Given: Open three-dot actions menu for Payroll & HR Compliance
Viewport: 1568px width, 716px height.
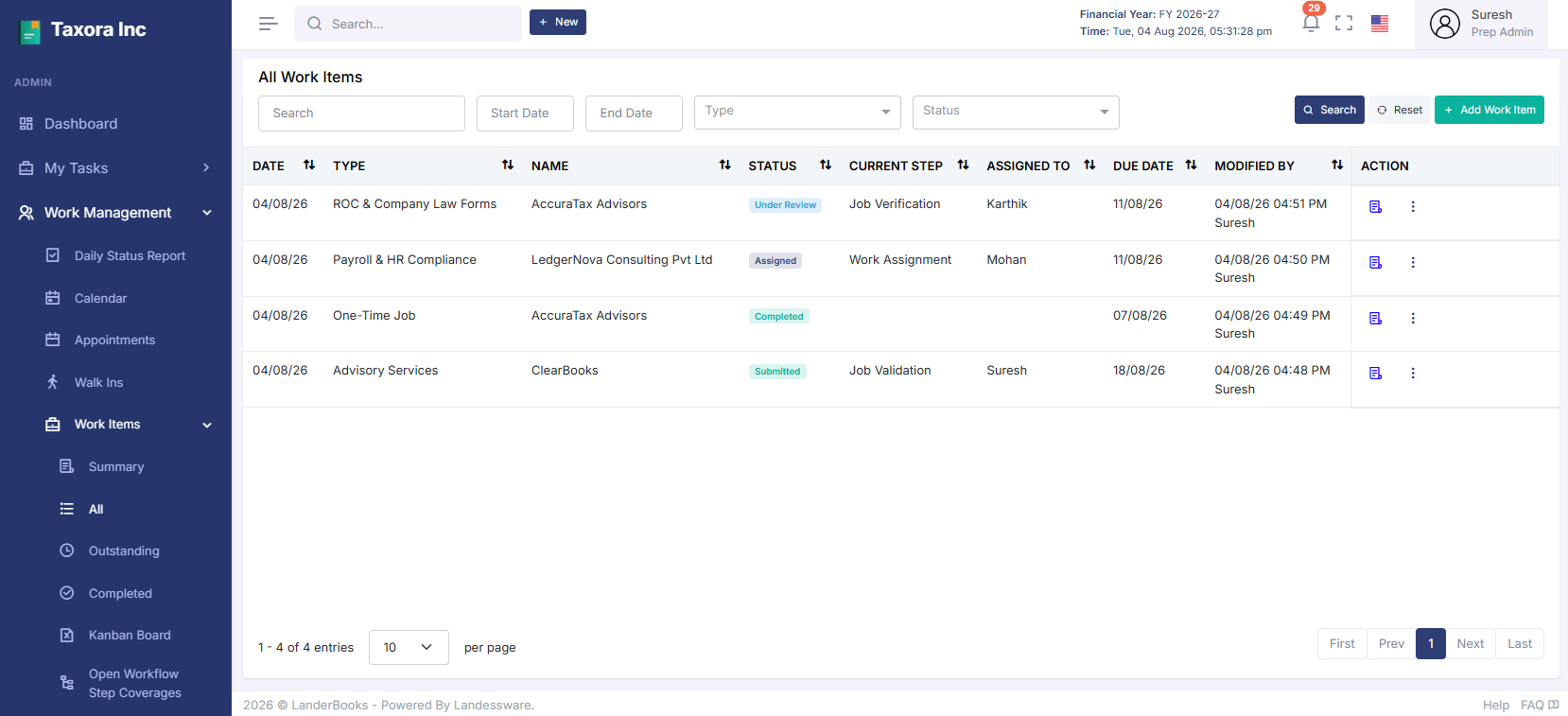Looking at the screenshot, I should [x=1413, y=262].
